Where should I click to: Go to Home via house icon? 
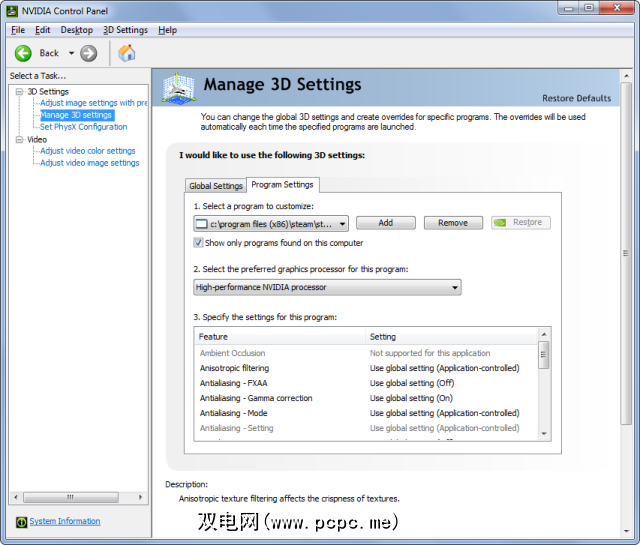(x=127, y=53)
